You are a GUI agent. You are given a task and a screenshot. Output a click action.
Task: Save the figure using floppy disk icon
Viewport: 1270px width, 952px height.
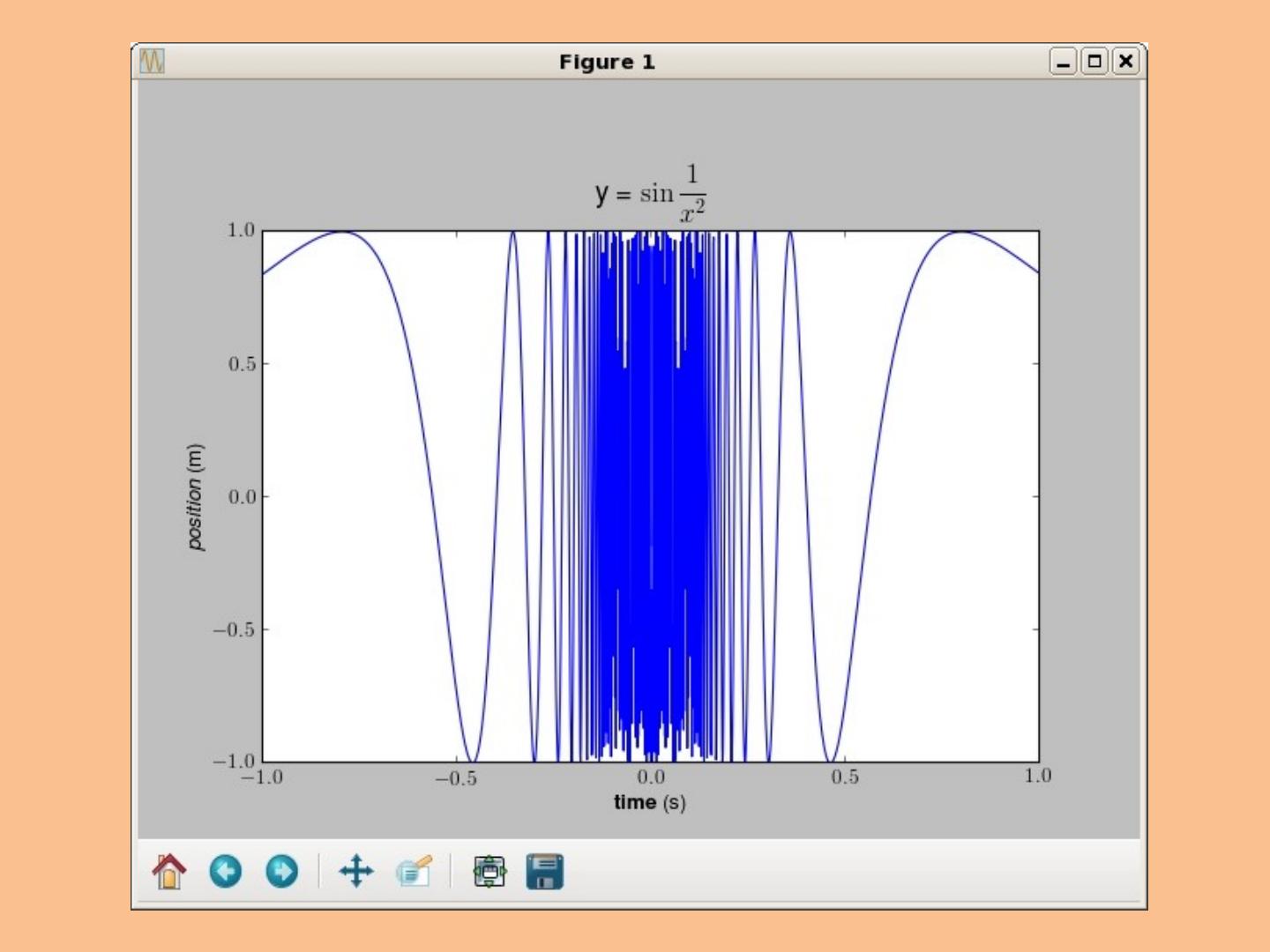tap(545, 872)
